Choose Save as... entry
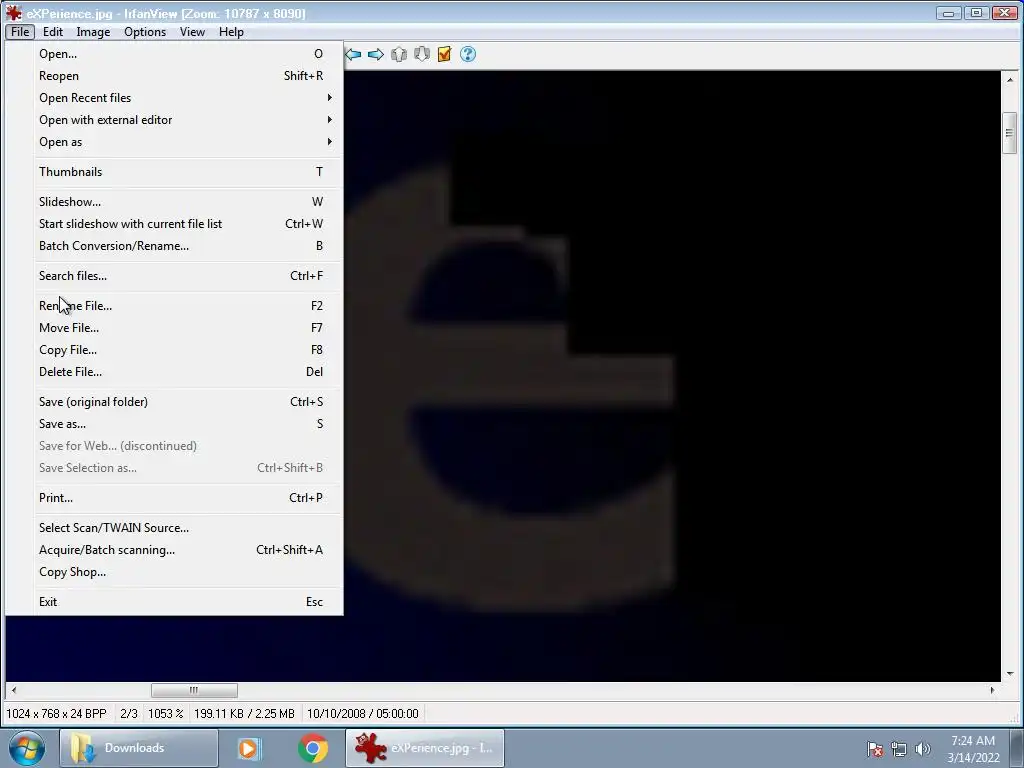The image size is (1024, 768). pyautogui.click(x=187, y=424)
